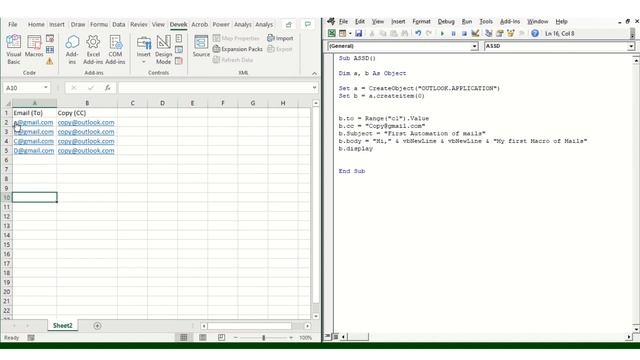Screen dimensions: 640x360
Task: Open the VBA Tools menu
Action: [486, 22]
